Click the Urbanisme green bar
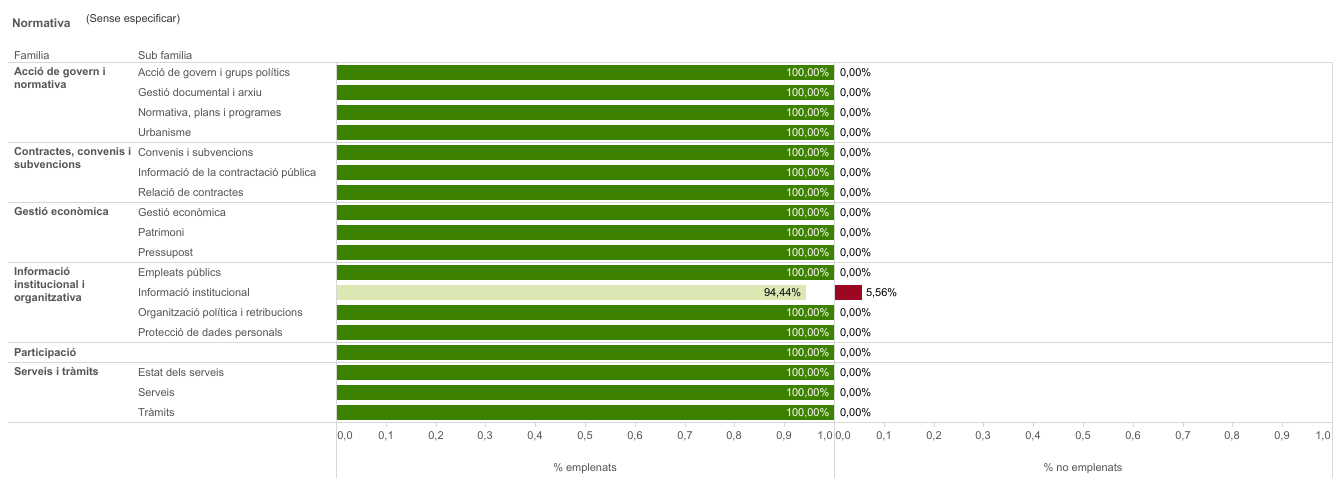The width and height of the screenshot is (1344, 502). click(585, 132)
